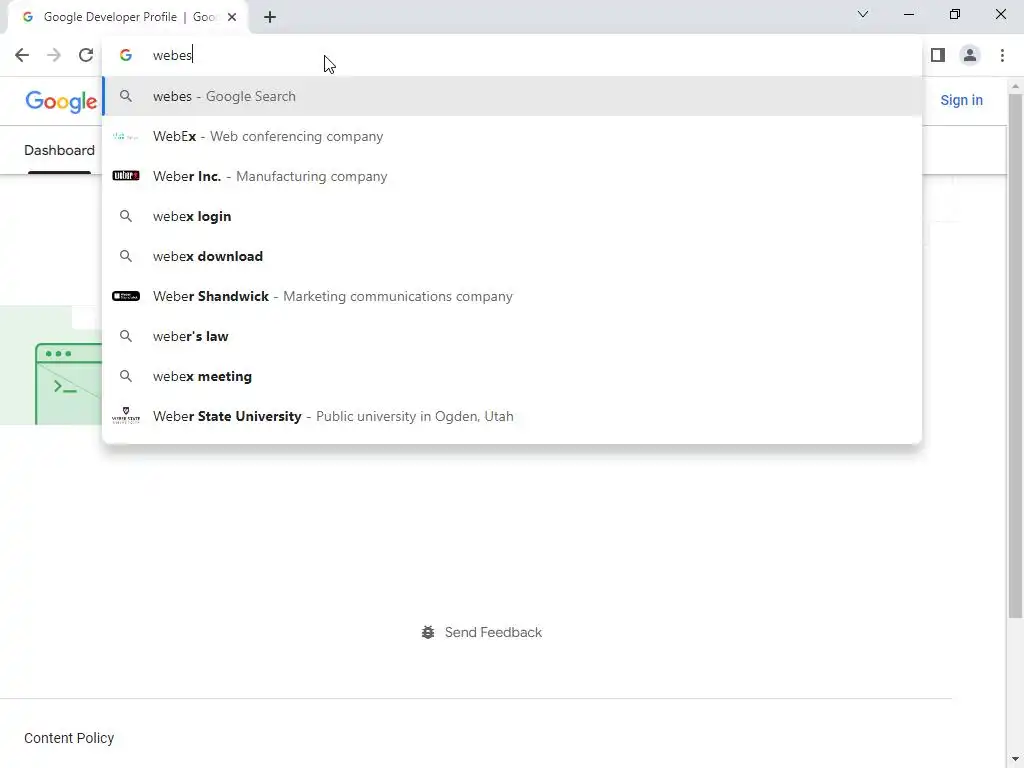This screenshot has width=1024, height=768.
Task: Click the Weber State University logo icon
Action: point(126,415)
